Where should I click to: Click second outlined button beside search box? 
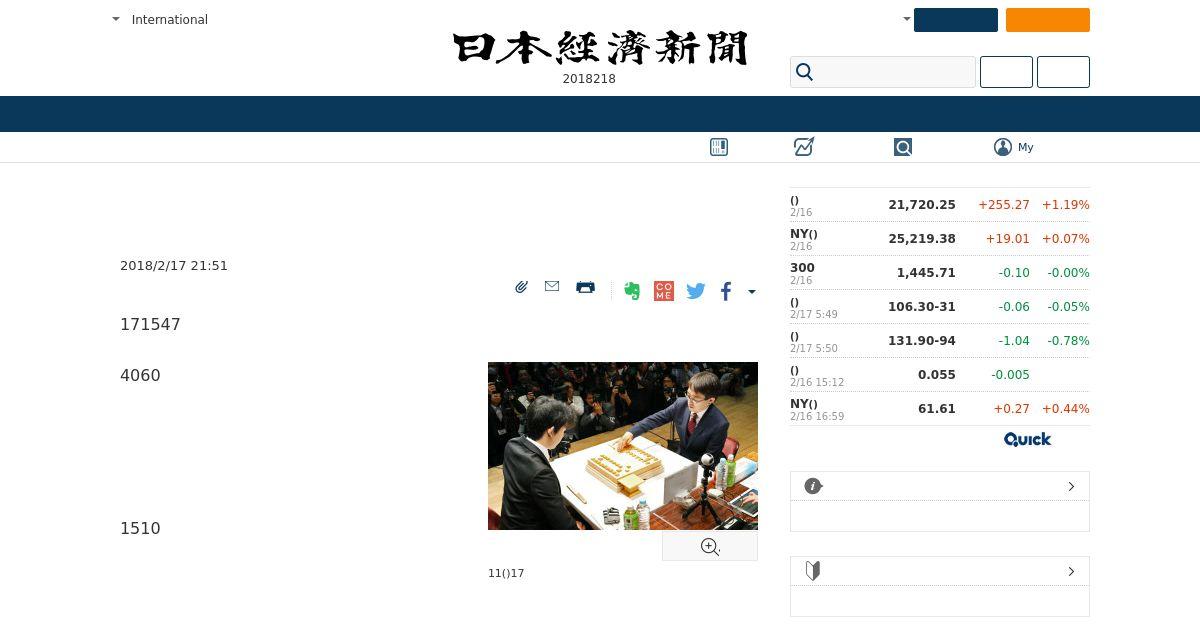[1063, 72]
